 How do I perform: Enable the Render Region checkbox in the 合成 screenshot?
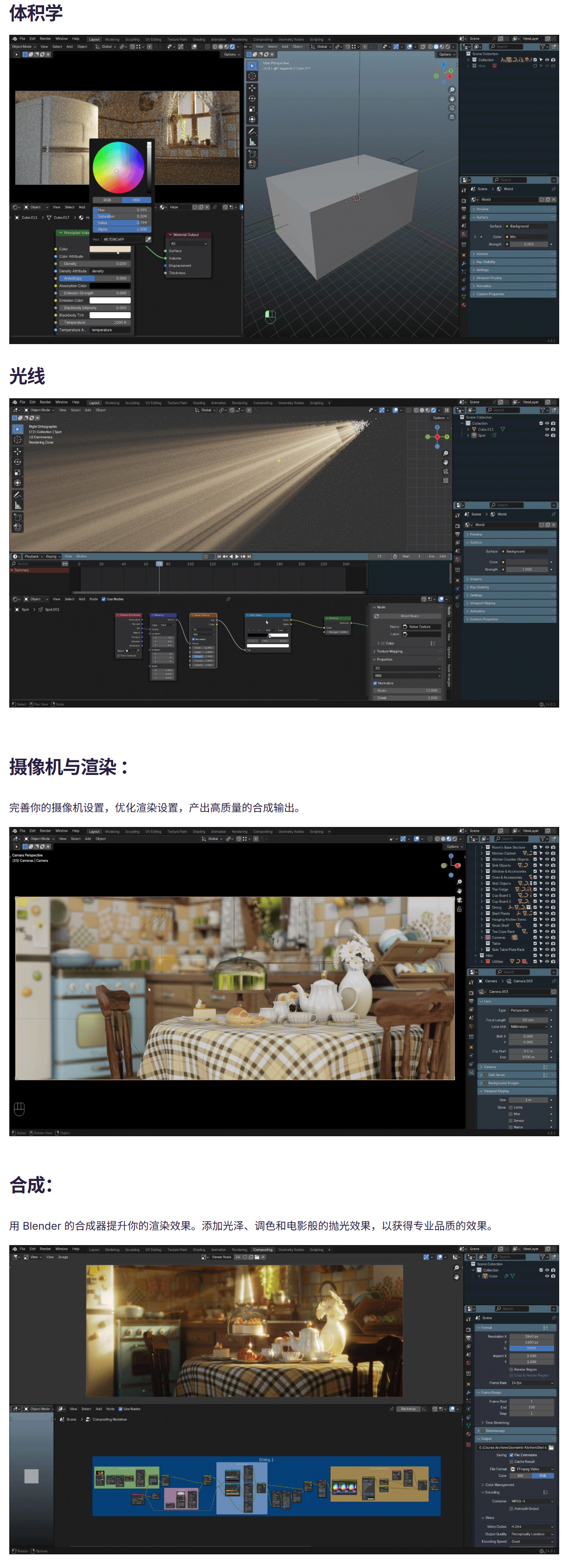pyautogui.click(x=511, y=1369)
